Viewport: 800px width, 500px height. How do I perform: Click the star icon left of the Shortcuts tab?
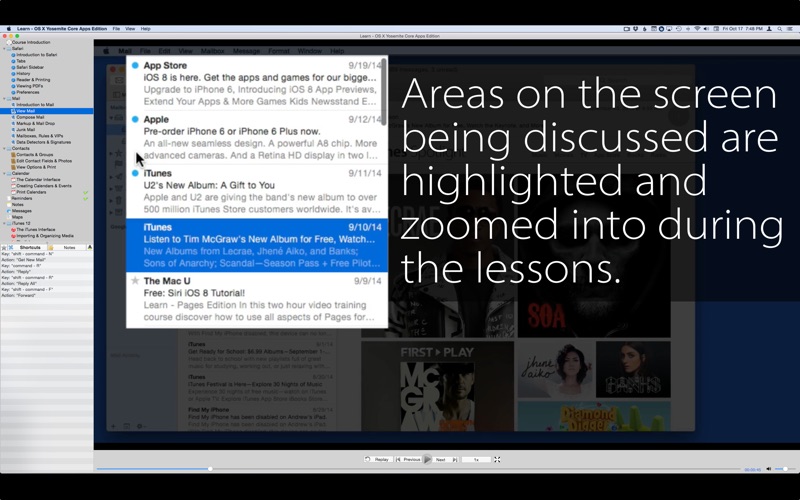point(4,247)
